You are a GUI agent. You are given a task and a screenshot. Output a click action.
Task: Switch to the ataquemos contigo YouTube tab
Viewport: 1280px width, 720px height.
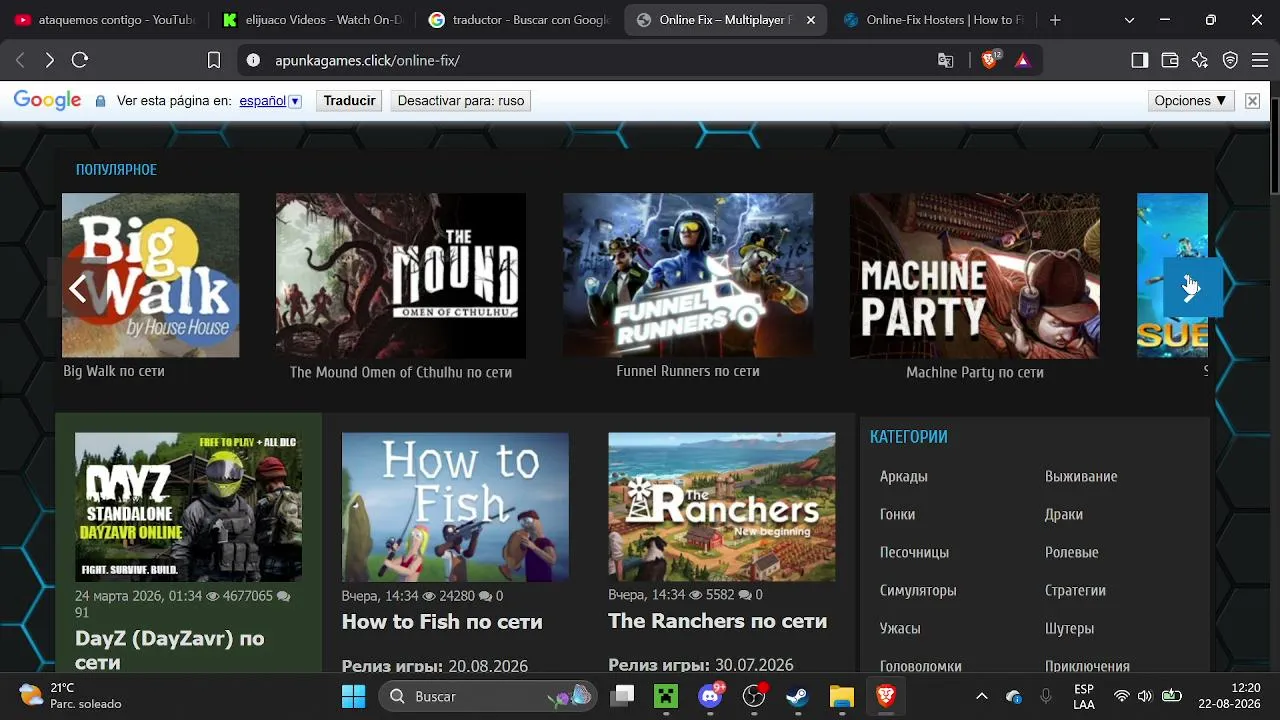click(x=105, y=20)
